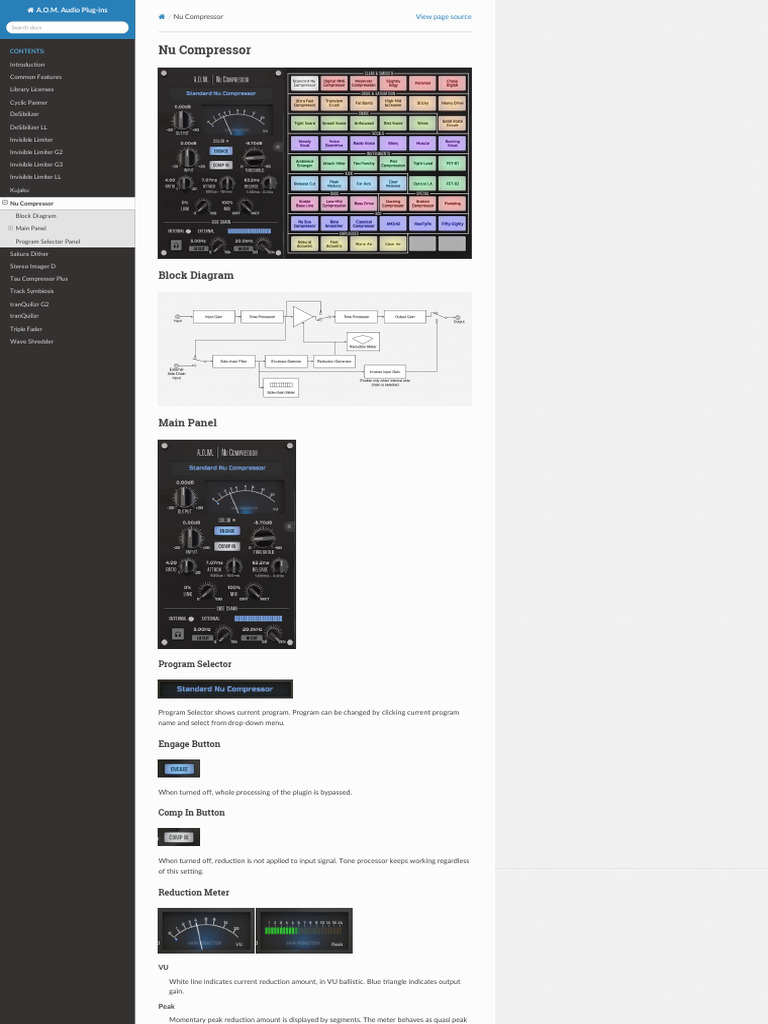The image size is (768, 1024).
Task: Click the Nu Compressor breadcrumb text
Action: click(x=198, y=16)
